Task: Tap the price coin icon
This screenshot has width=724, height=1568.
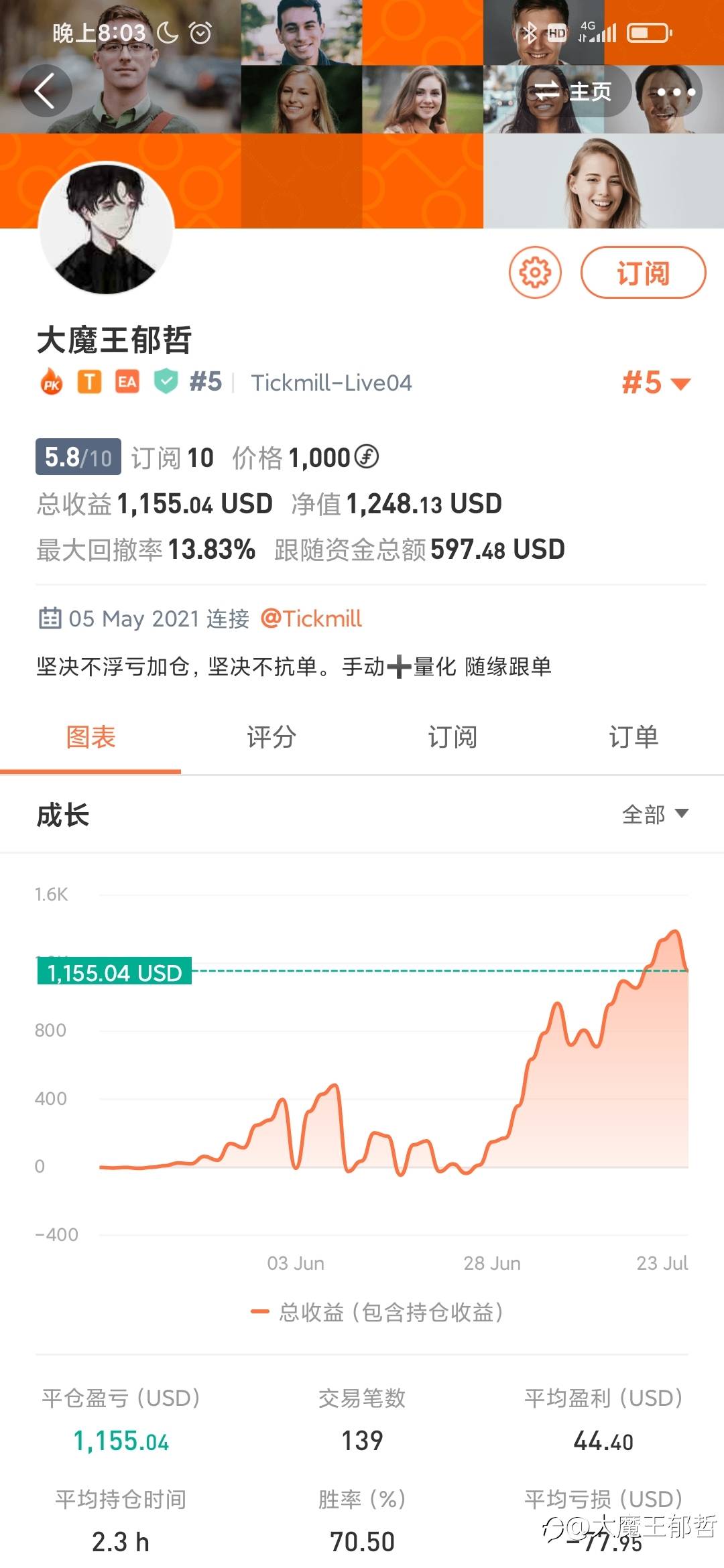Action: [366, 457]
